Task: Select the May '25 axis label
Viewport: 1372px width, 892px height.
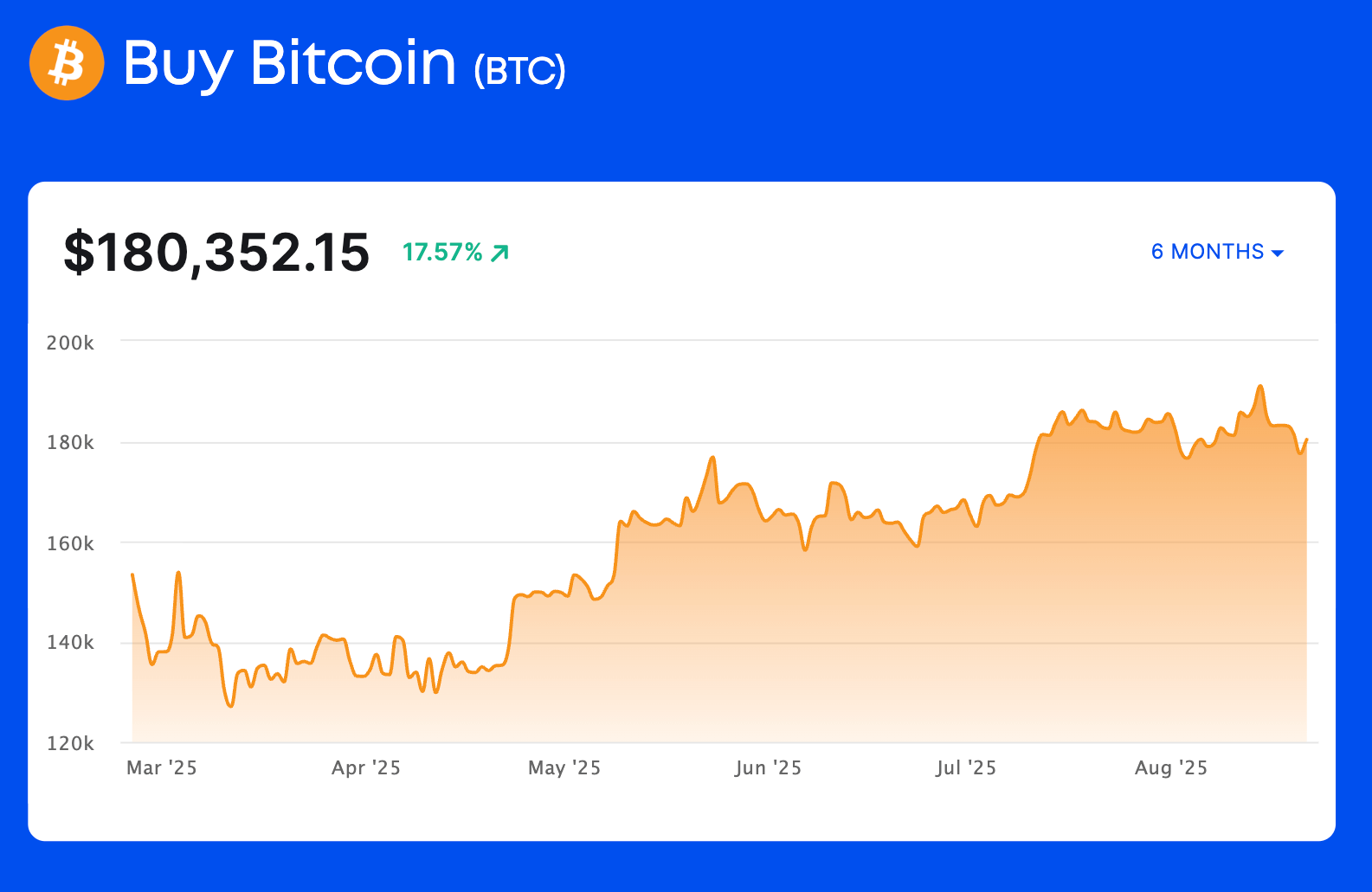Action: (564, 767)
